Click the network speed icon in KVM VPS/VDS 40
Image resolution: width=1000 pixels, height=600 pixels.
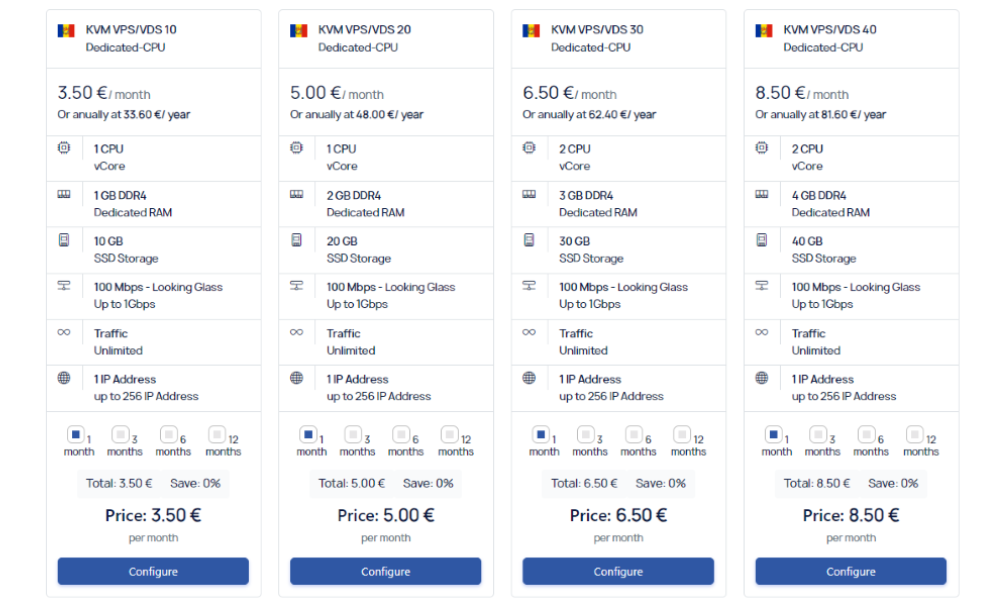pos(762,286)
